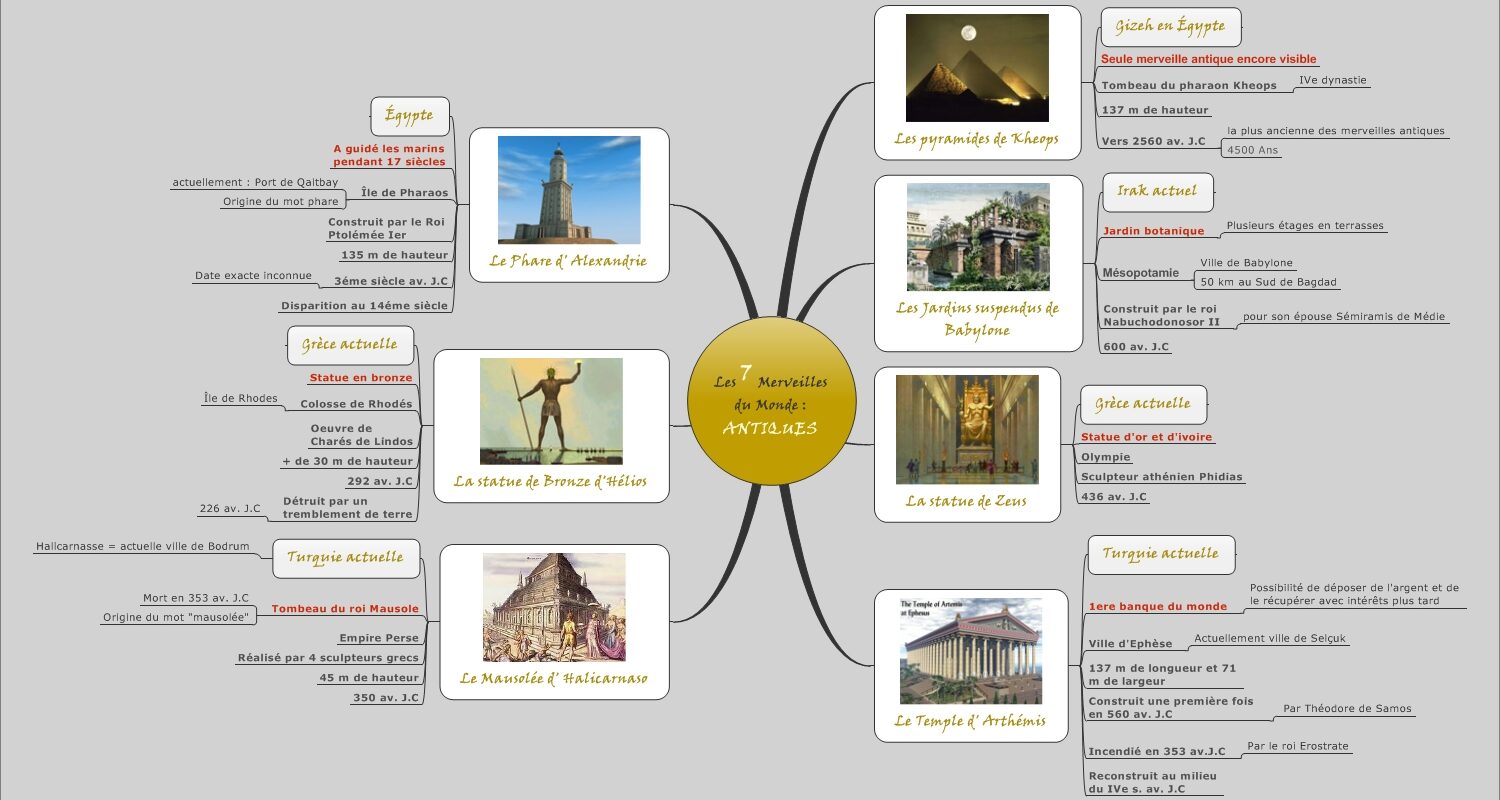Click the 'Jardin botanique' red subtopic
Screen dimensions: 1500x800
[x=1153, y=231]
